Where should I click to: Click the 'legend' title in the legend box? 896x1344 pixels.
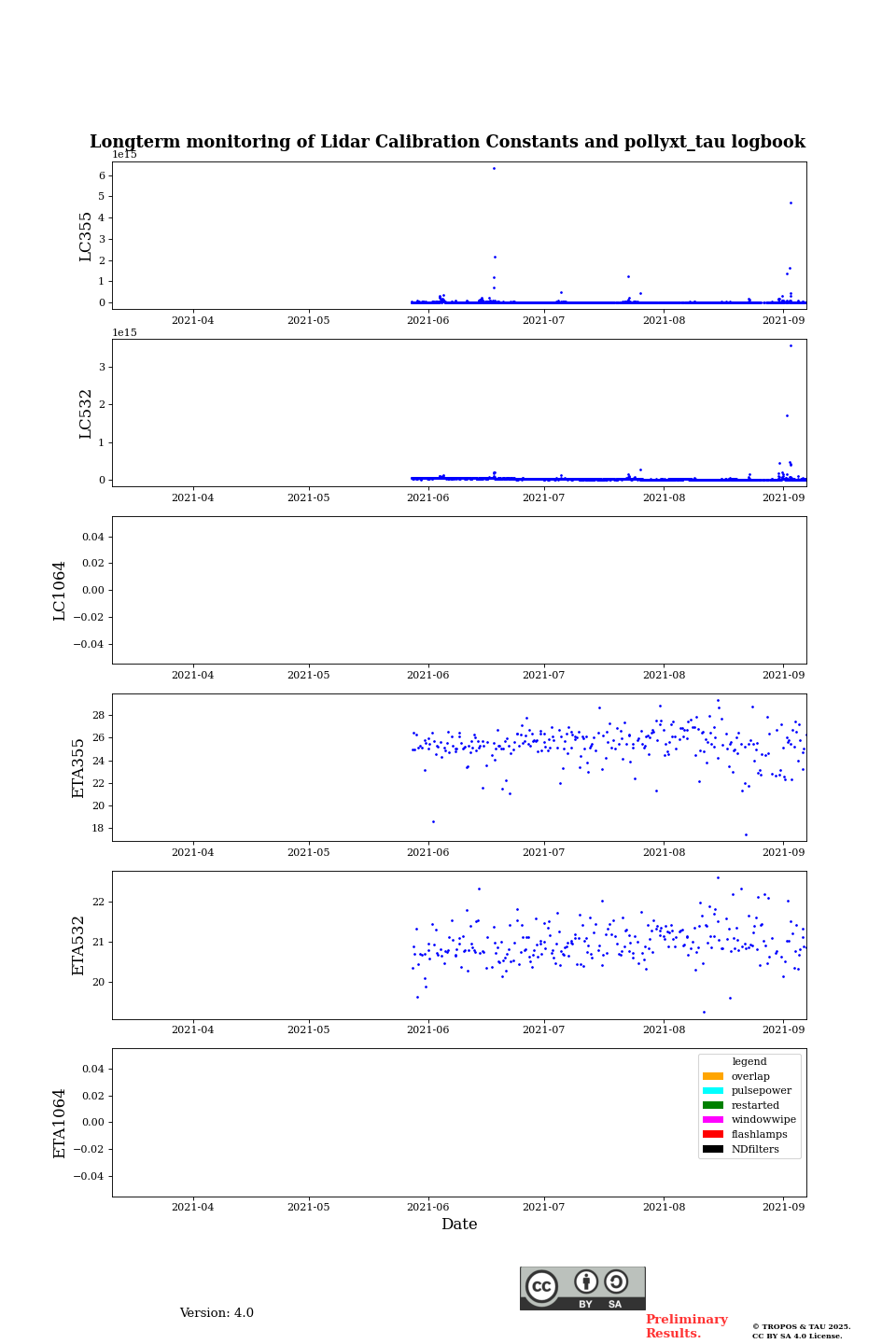click(749, 1061)
